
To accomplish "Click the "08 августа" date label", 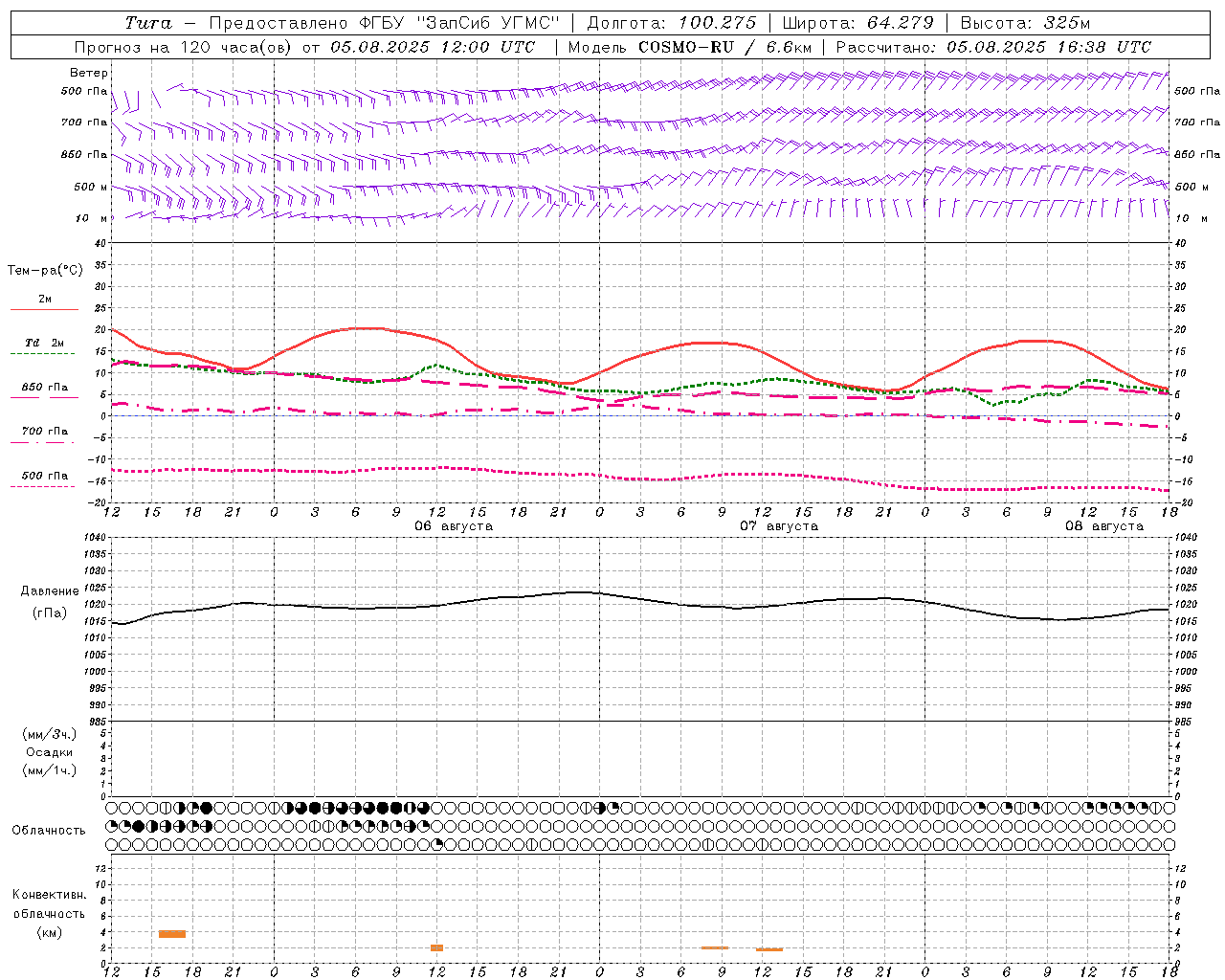I will [x=1104, y=526].
